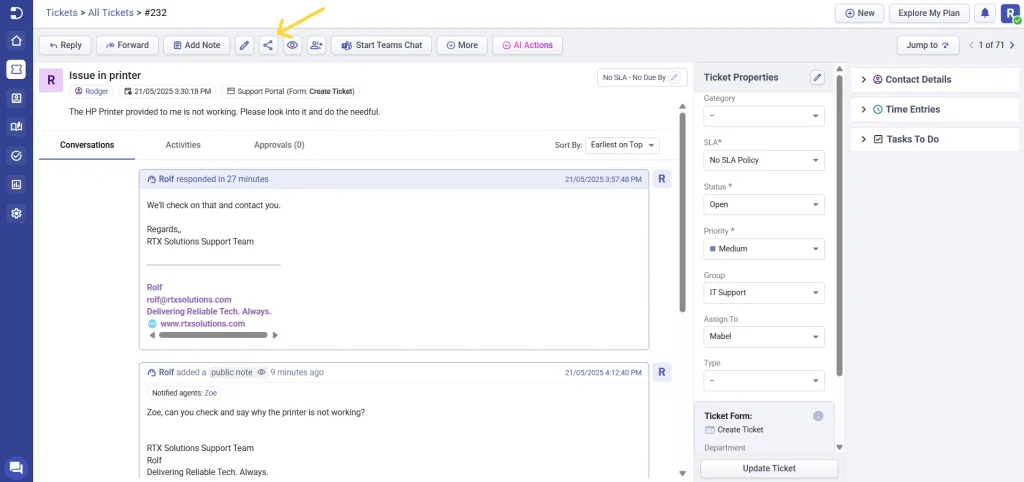This screenshot has width=1024, height=482.
Task: Click the eye Watch ticket toolbar icon
Action: click(292, 46)
